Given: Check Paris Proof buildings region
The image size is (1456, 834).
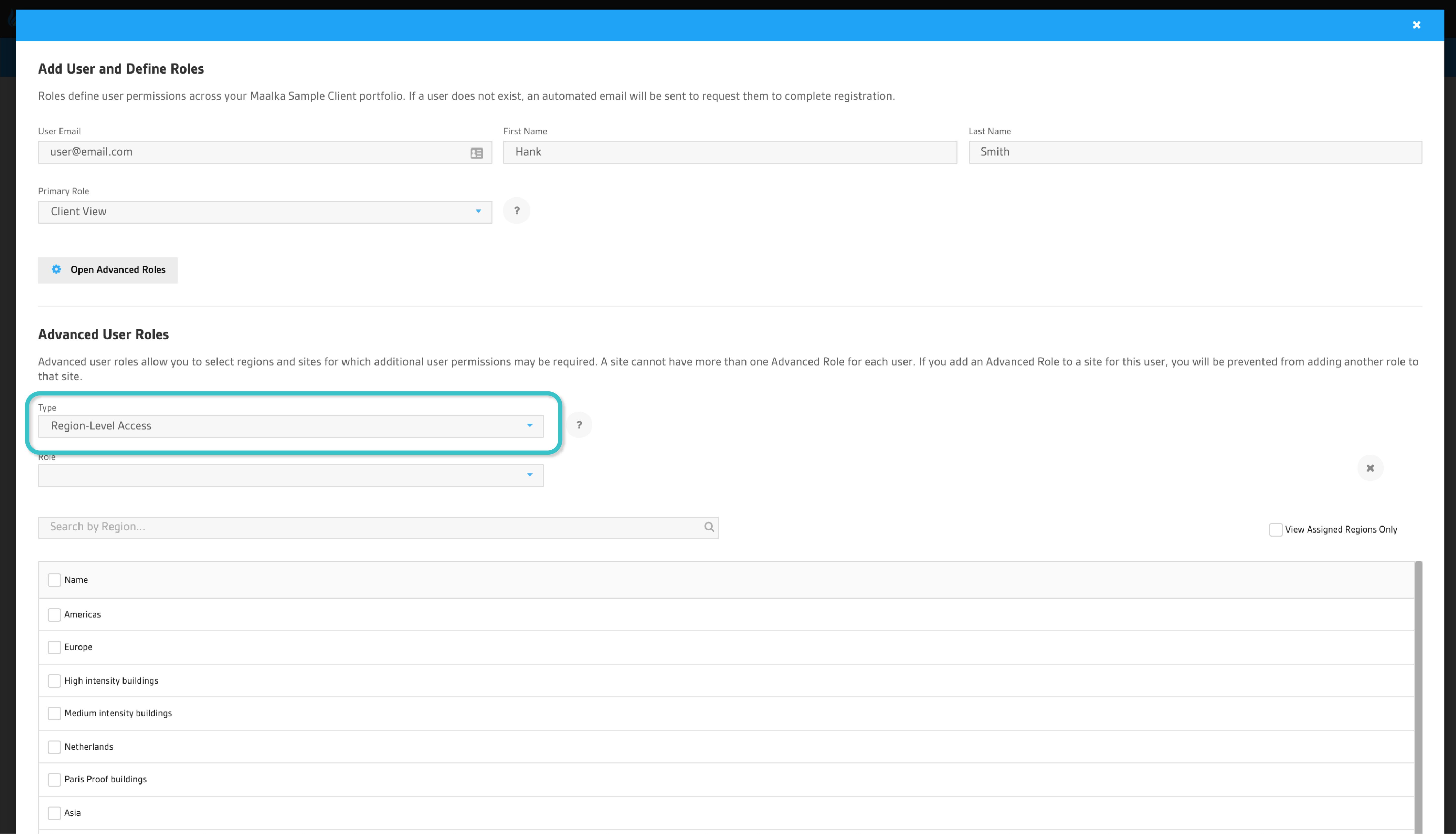Looking at the screenshot, I should 54,780.
